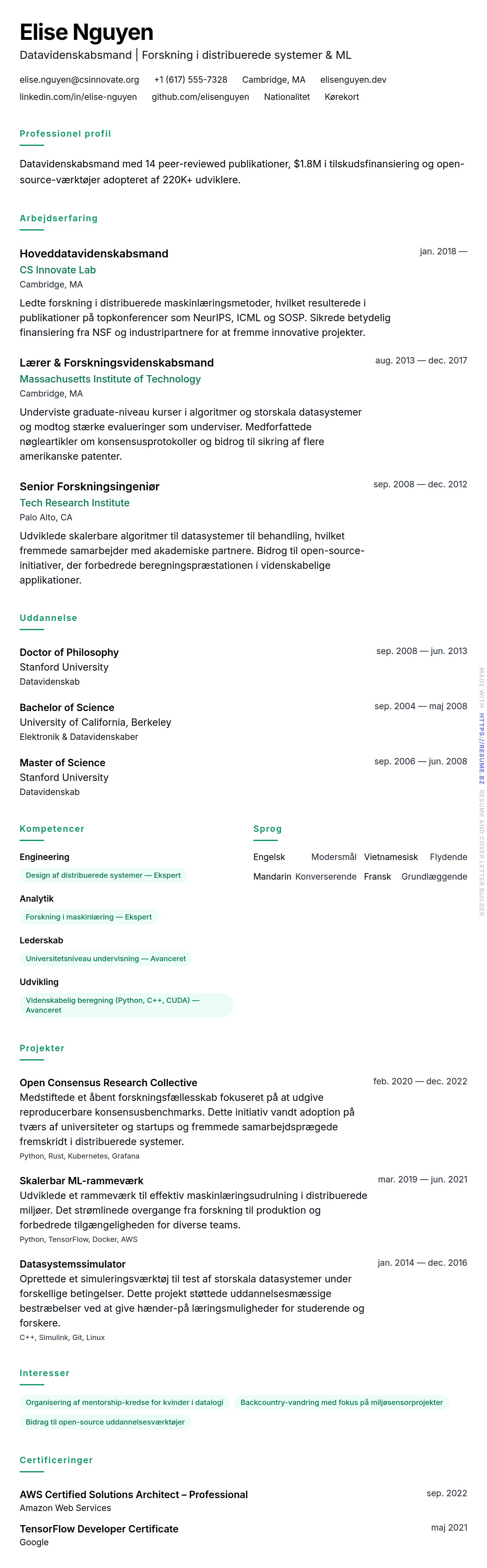Select the 'Design af distribuerede systemer — Ekspert' tag
Viewport: 487px width, 1568px height.
click(x=103, y=875)
